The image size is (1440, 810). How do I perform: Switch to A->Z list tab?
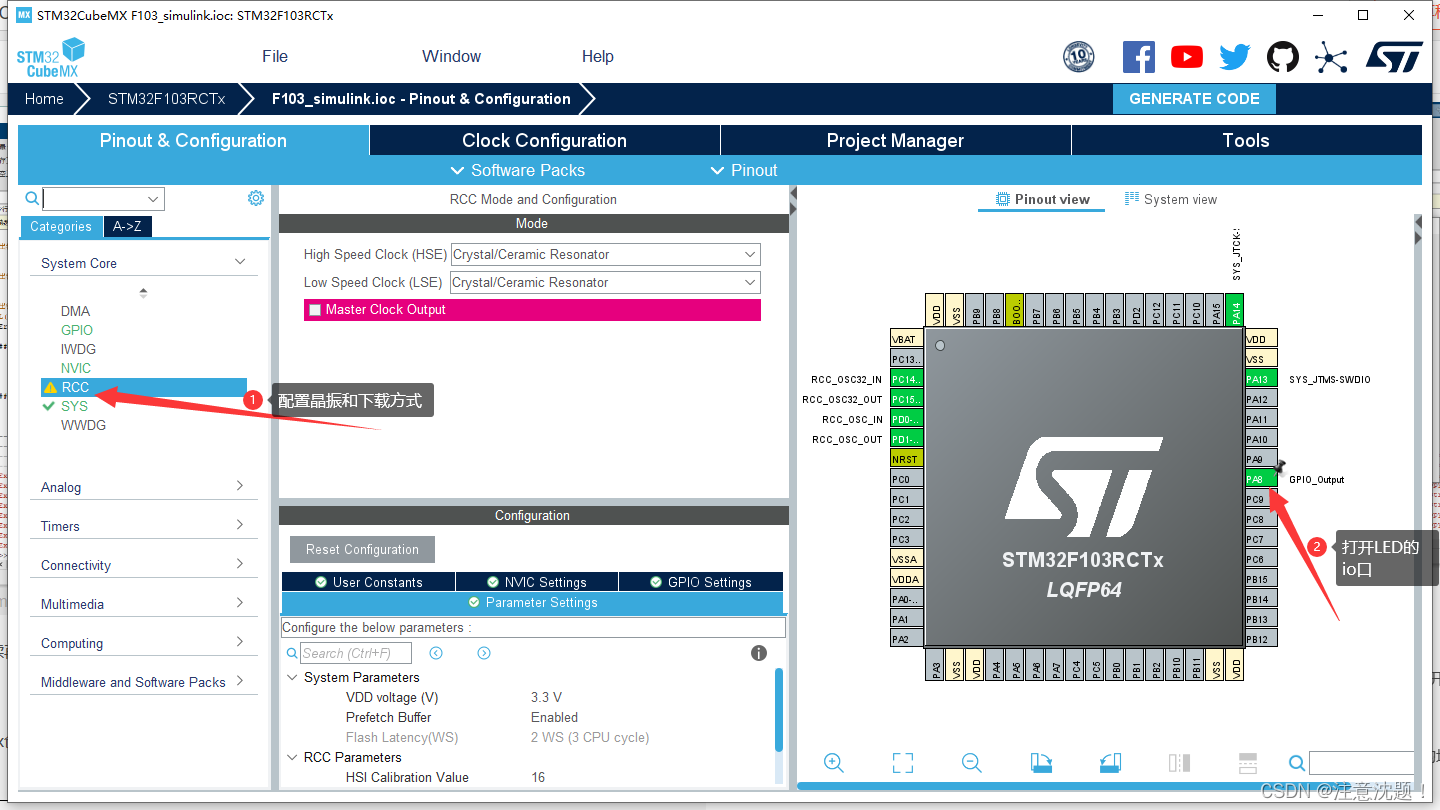(x=127, y=226)
